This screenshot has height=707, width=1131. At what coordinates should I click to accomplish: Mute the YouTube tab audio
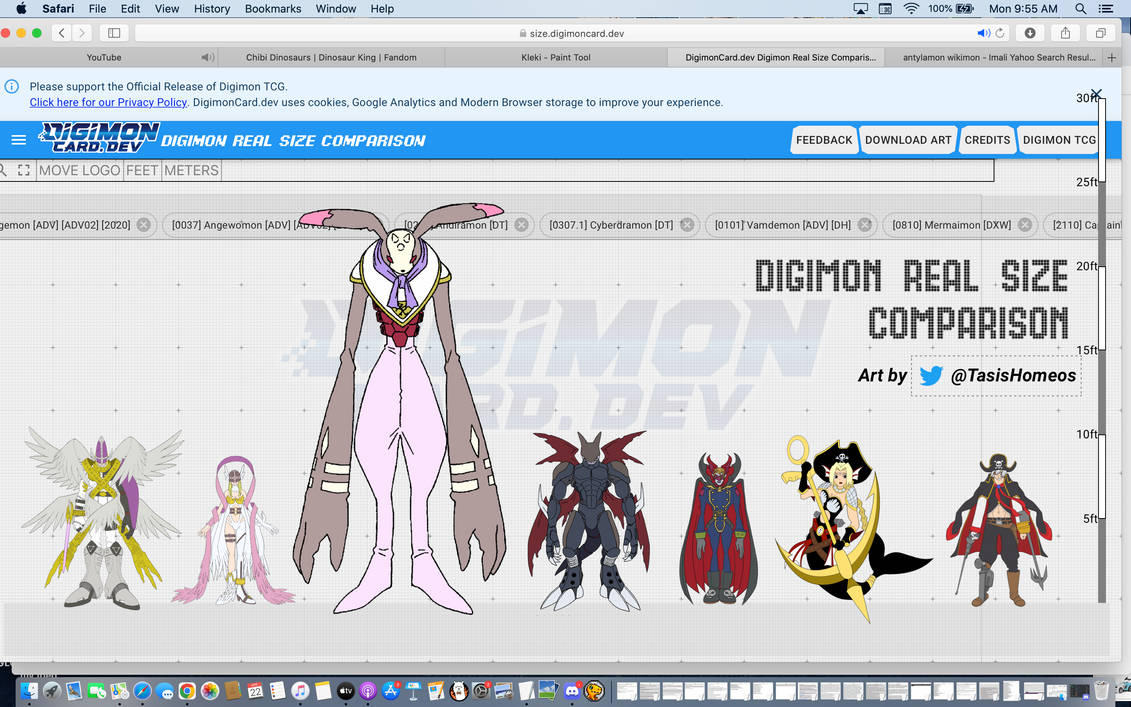point(207,57)
